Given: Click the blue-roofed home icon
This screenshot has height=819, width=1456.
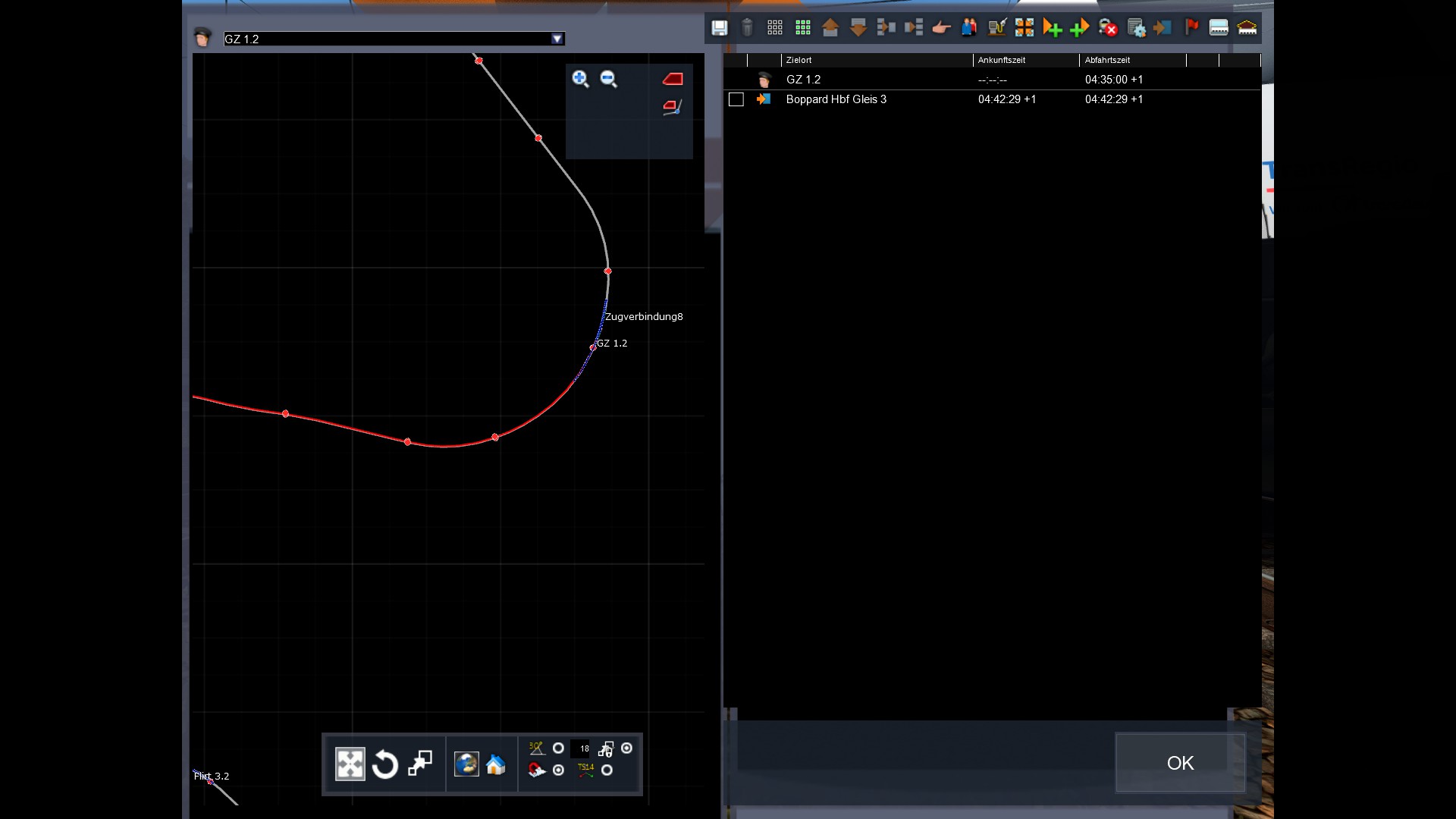Looking at the screenshot, I should point(496,764).
